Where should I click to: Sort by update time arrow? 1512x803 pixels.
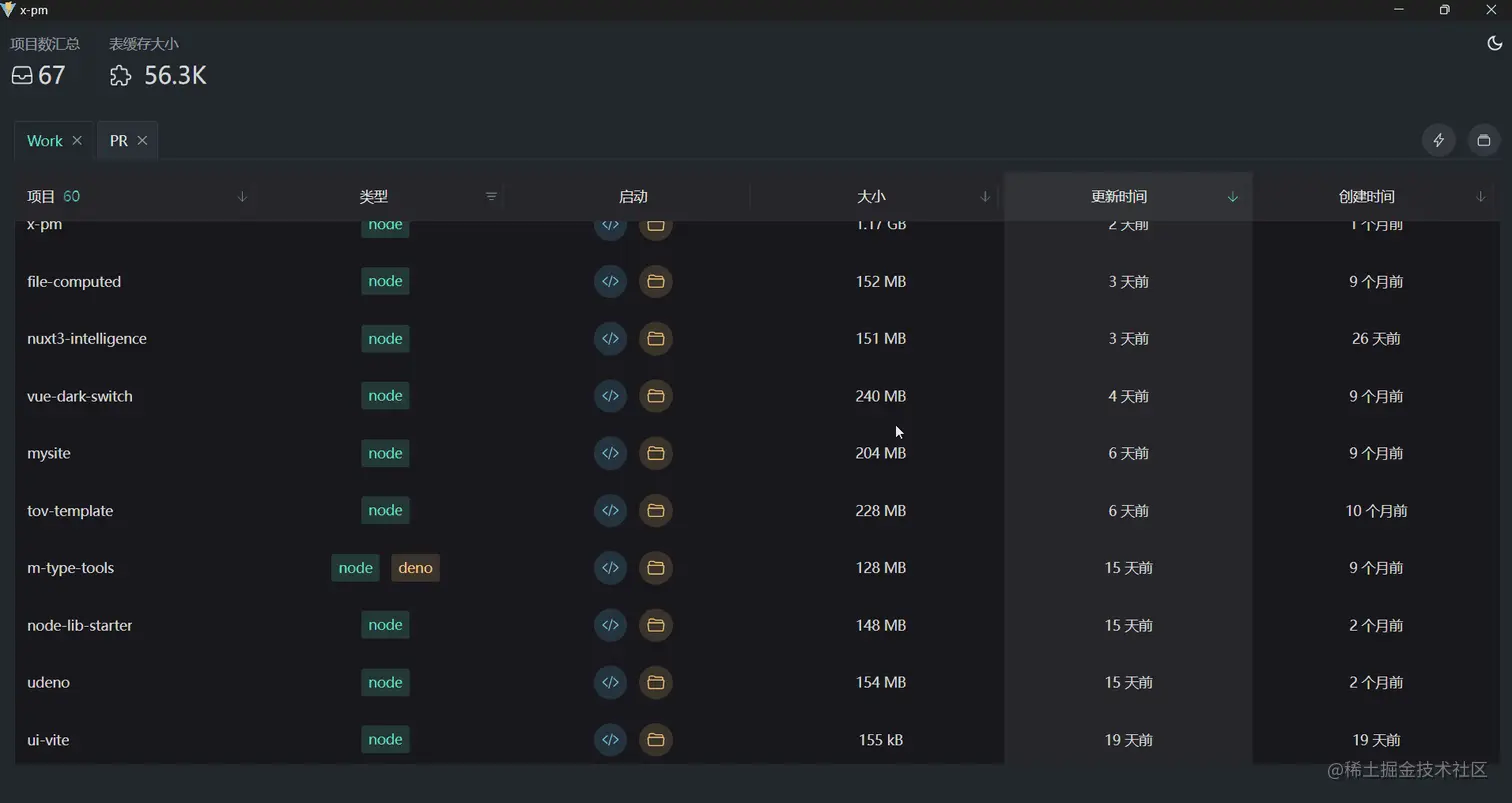1233,196
